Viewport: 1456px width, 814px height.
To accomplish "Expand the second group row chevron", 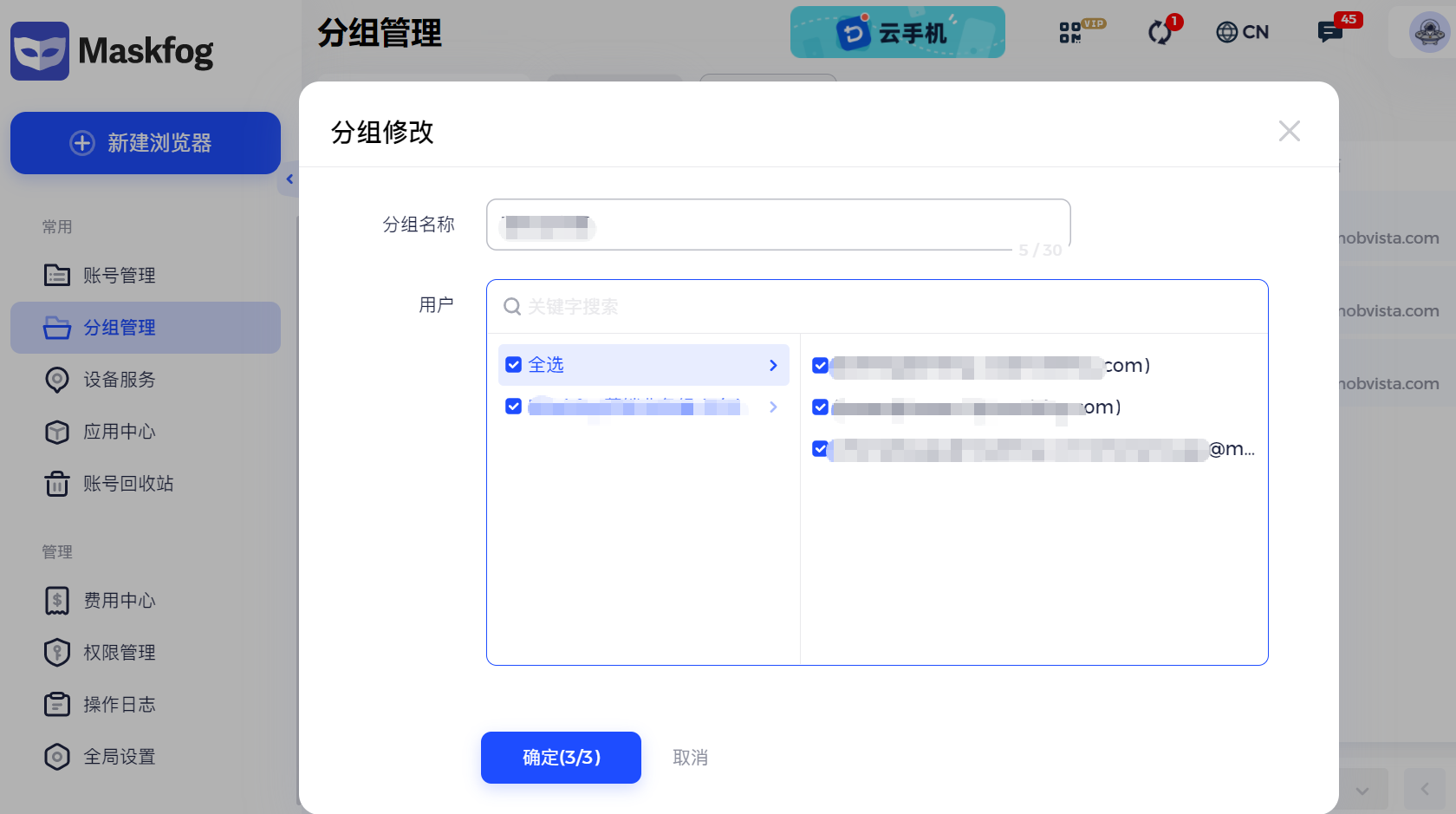I will [773, 407].
